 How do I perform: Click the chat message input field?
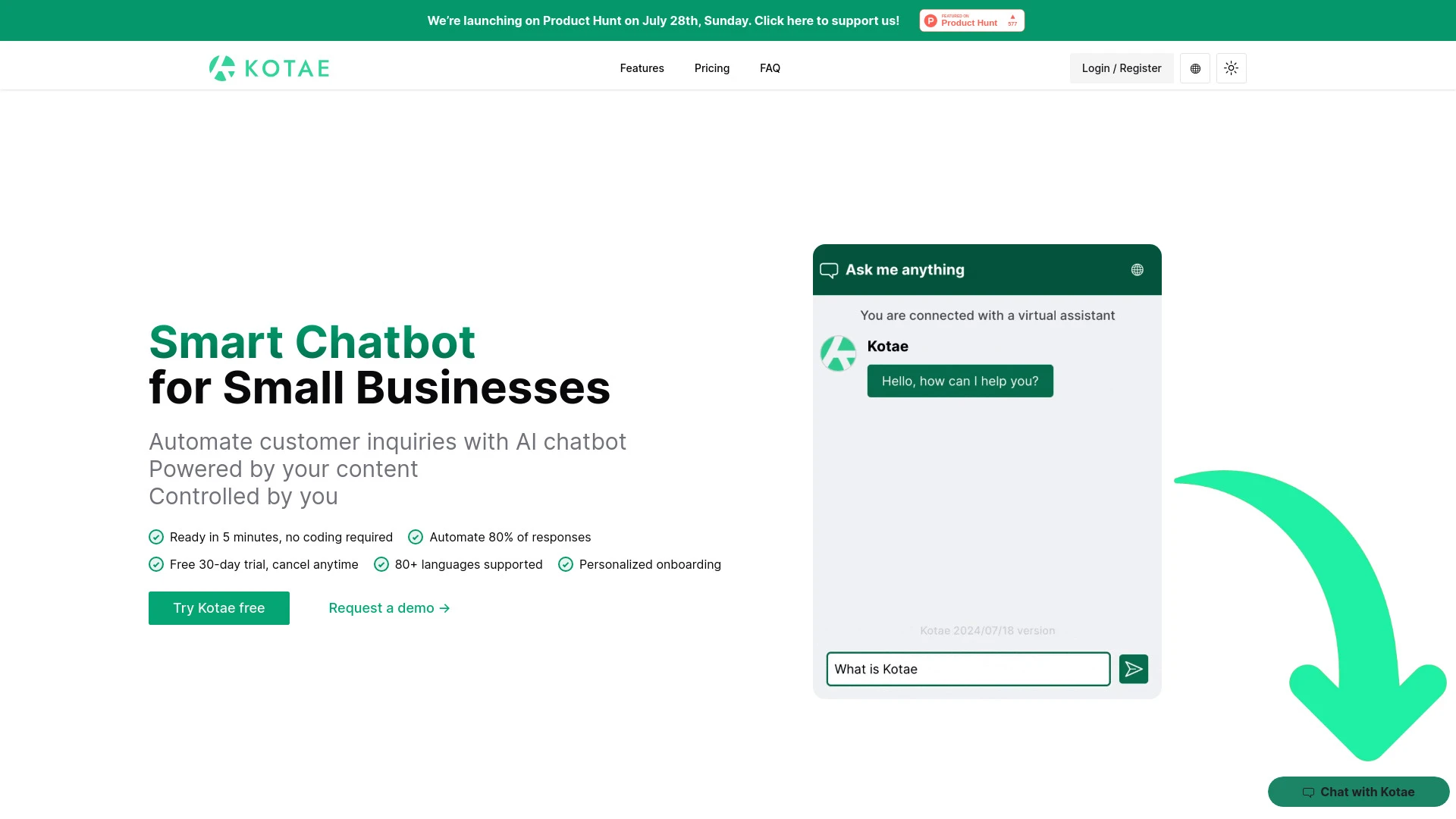pos(968,669)
